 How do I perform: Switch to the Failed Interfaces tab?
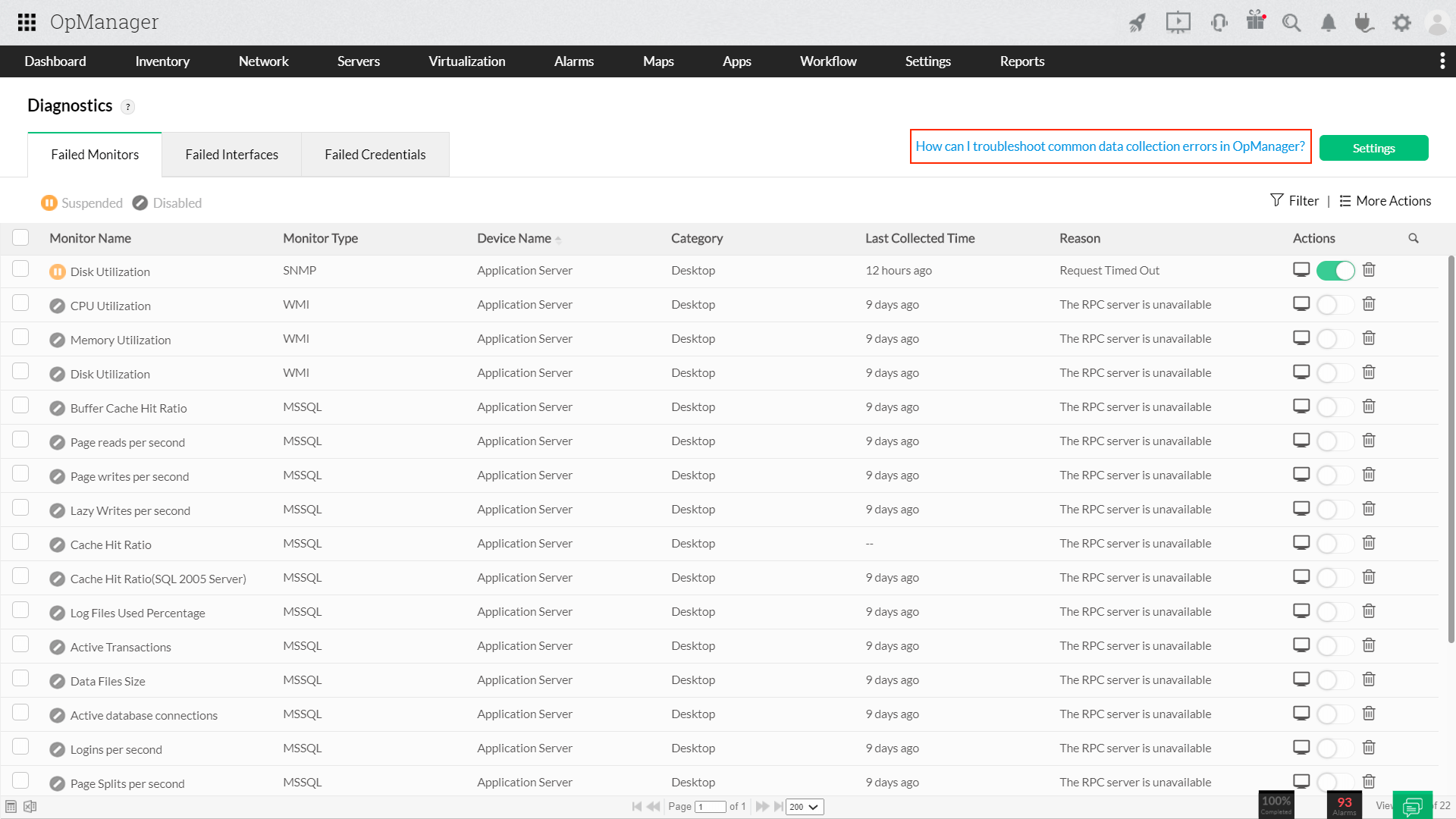tap(231, 155)
